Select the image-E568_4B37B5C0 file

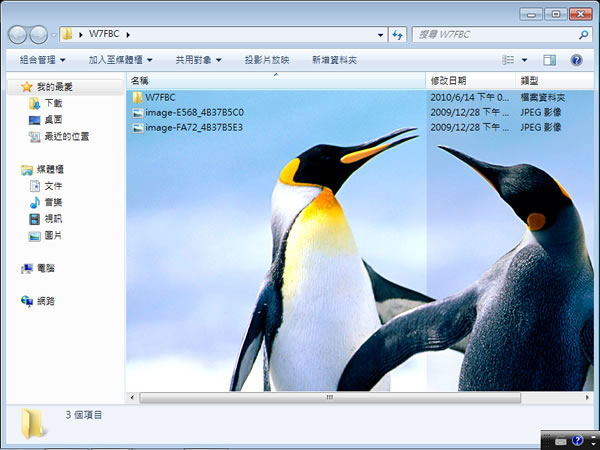(193, 112)
